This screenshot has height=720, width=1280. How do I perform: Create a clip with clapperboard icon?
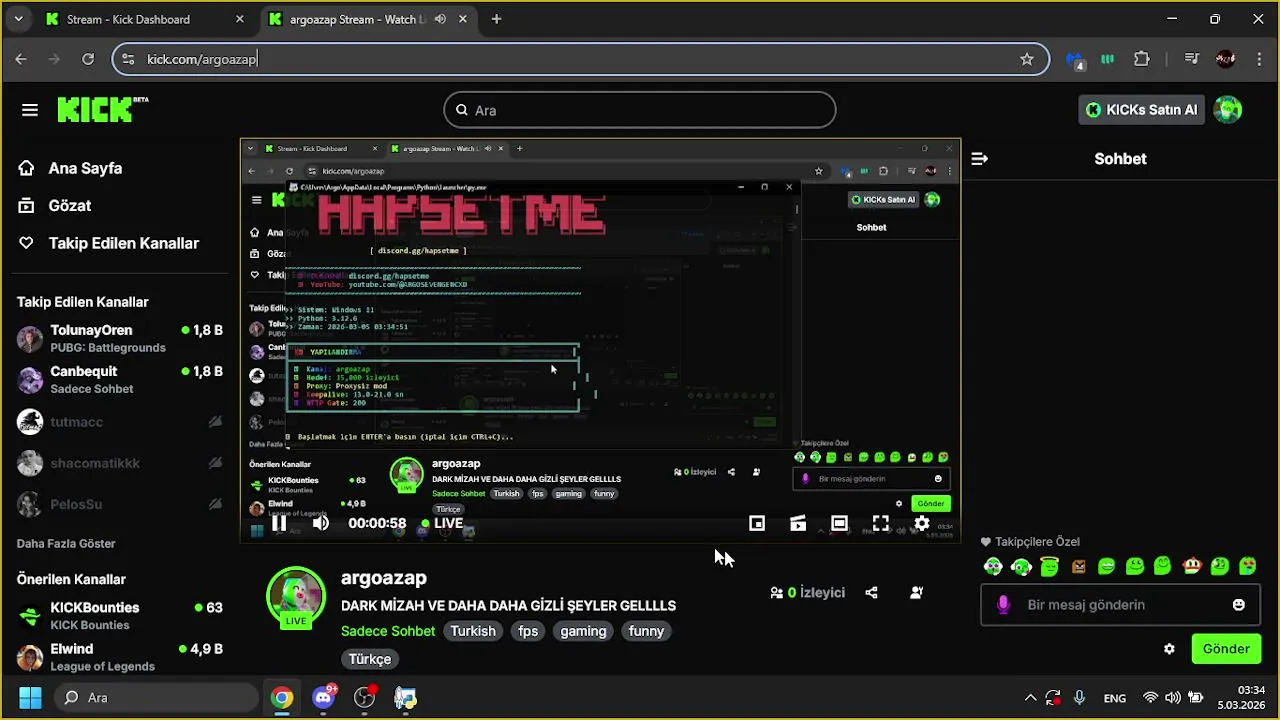798,523
